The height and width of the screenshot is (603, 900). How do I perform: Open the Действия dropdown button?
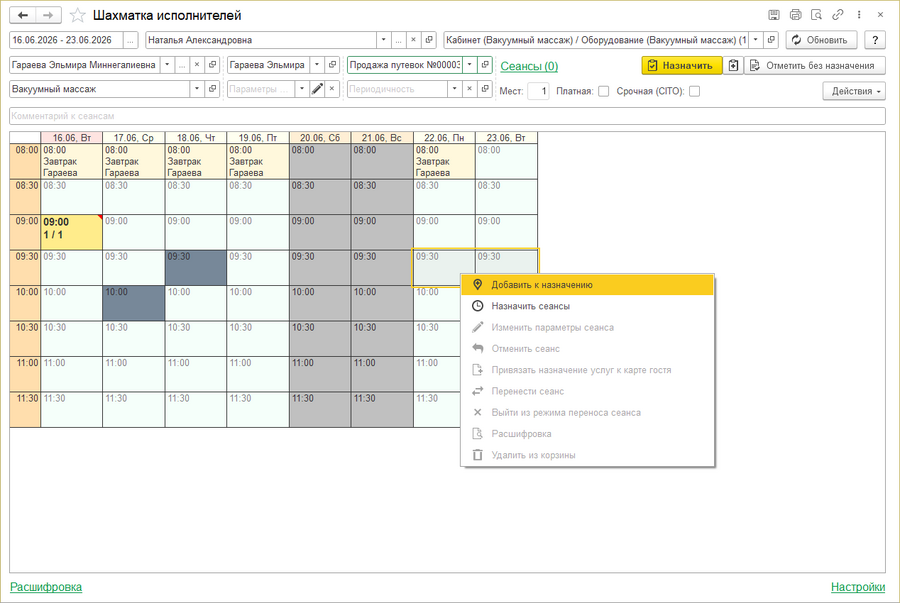[x=854, y=91]
